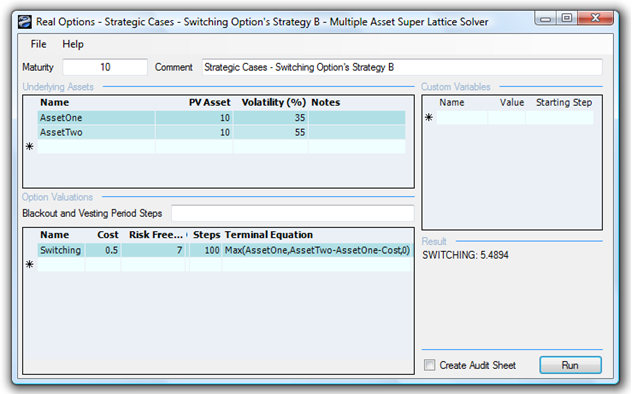Viewport: 632px width, 394px height.
Task: Click the Starting Step column header
Action: [x=564, y=102]
